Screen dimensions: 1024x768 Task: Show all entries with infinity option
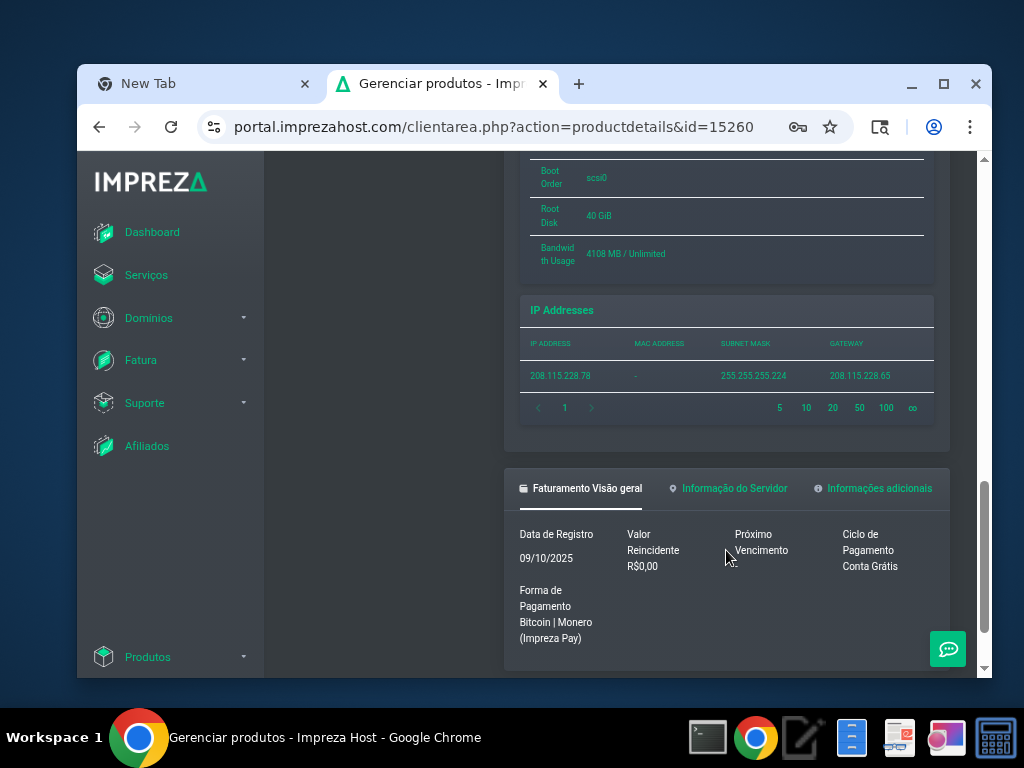(x=913, y=408)
